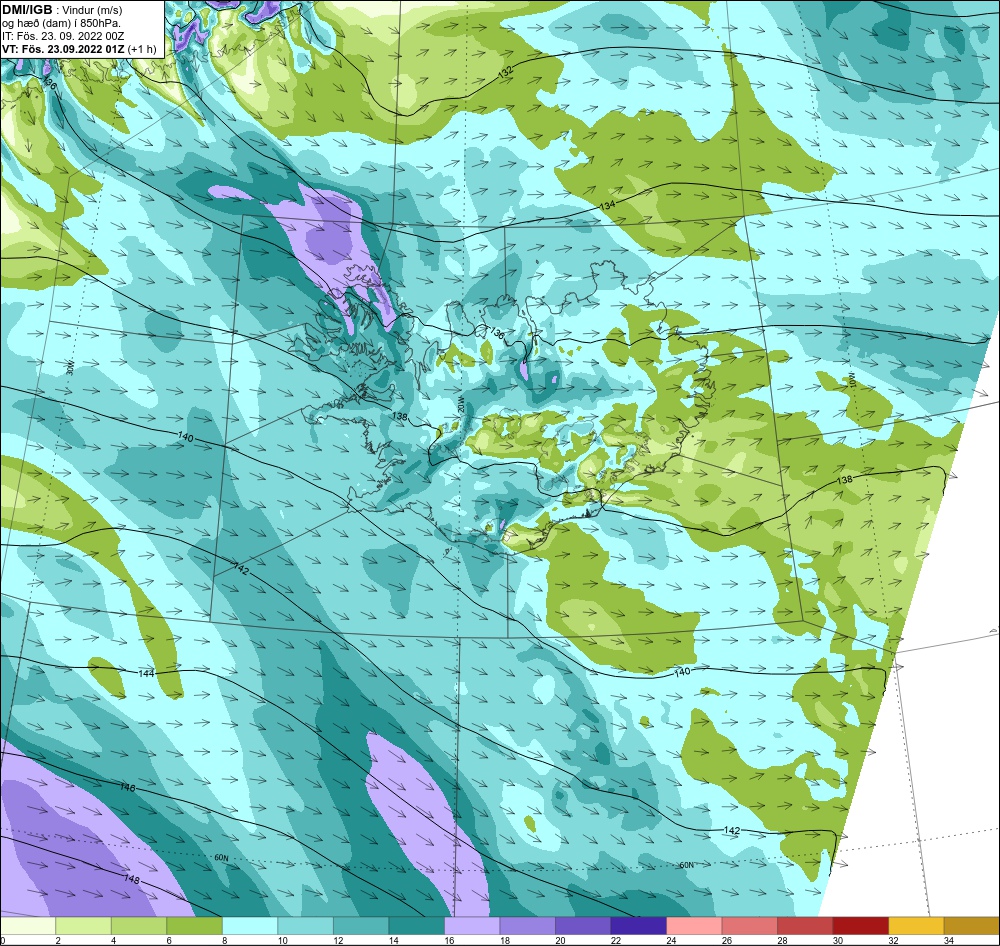Screen dimensions: 1000x946
Task: Click the legend scale value 16
Action: (448, 940)
